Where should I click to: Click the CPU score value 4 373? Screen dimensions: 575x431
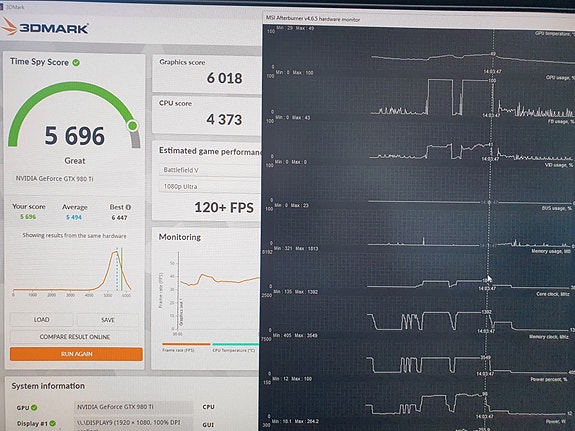224,120
